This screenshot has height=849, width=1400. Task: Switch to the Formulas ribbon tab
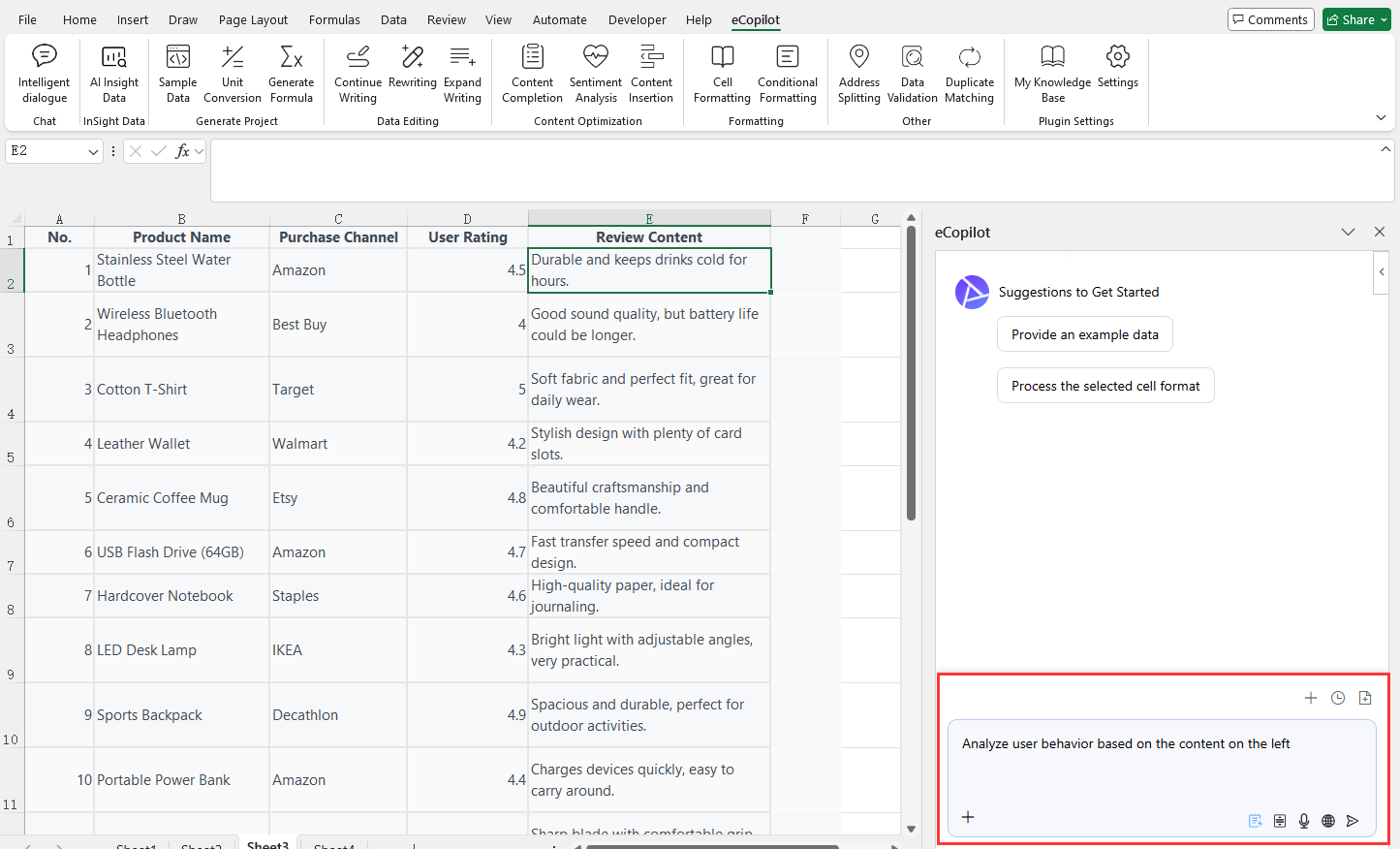334,19
